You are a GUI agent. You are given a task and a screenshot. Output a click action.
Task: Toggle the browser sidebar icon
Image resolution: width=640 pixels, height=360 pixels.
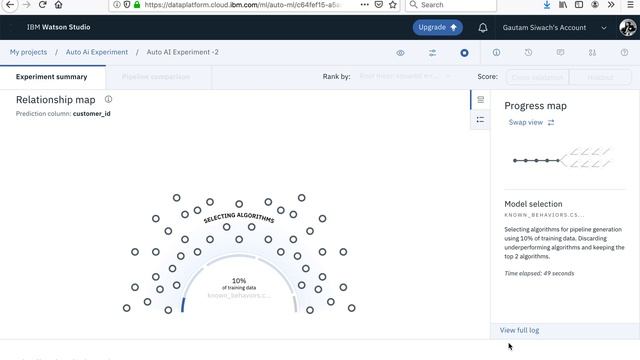point(579,4)
